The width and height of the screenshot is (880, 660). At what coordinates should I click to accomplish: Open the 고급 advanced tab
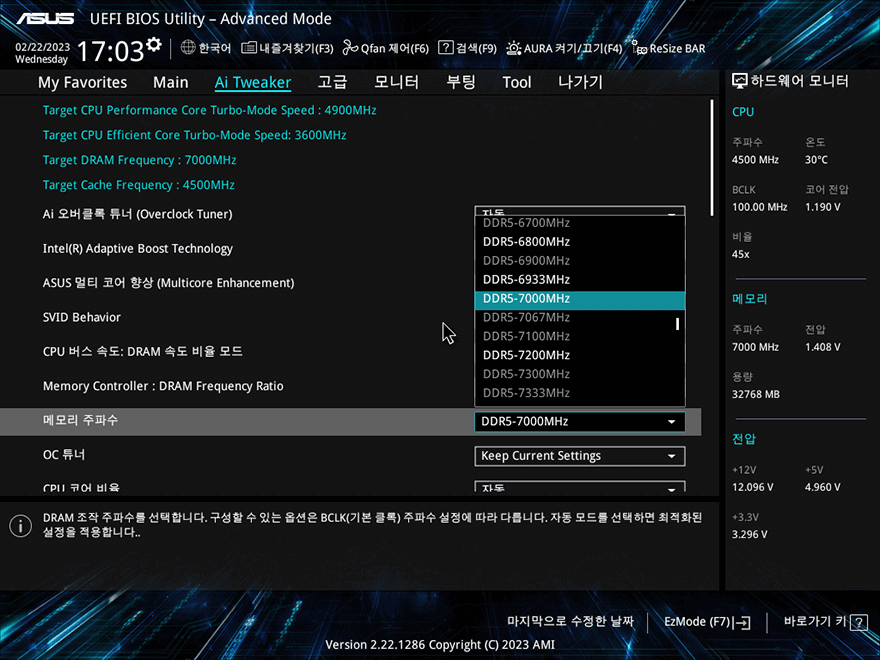[x=332, y=82]
